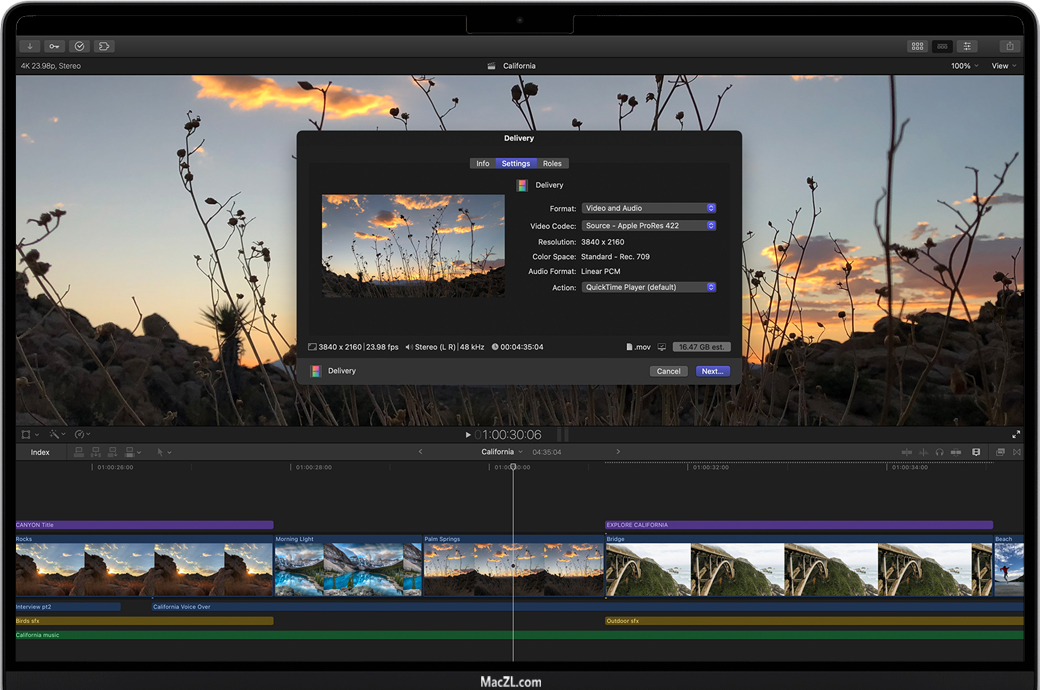
Task: Click the Share export icon
Action: pyautogui.click(x=1009, y=46)
